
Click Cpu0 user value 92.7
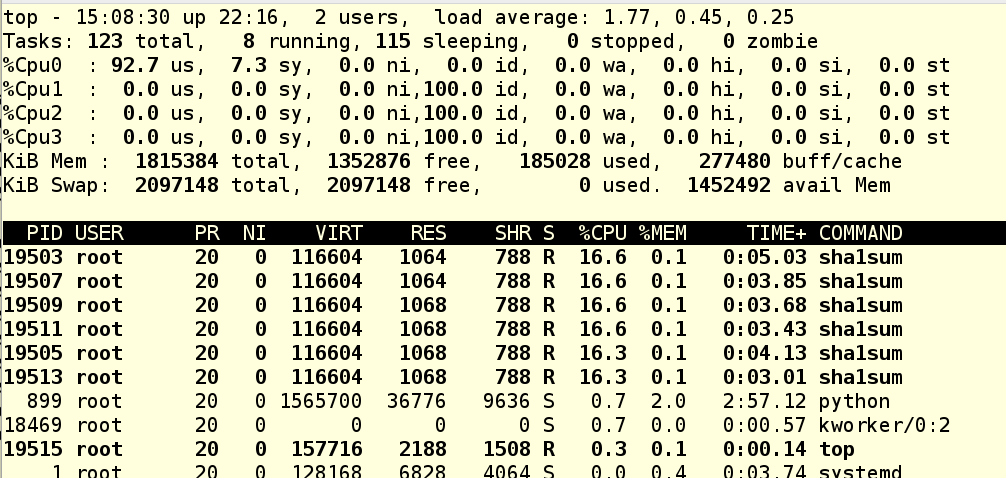pos(135,65)
